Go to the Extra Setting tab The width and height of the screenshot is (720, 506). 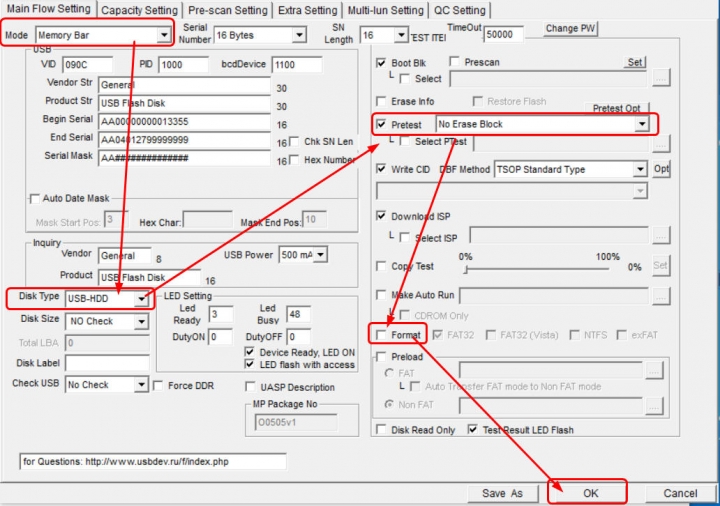(307, 10)
